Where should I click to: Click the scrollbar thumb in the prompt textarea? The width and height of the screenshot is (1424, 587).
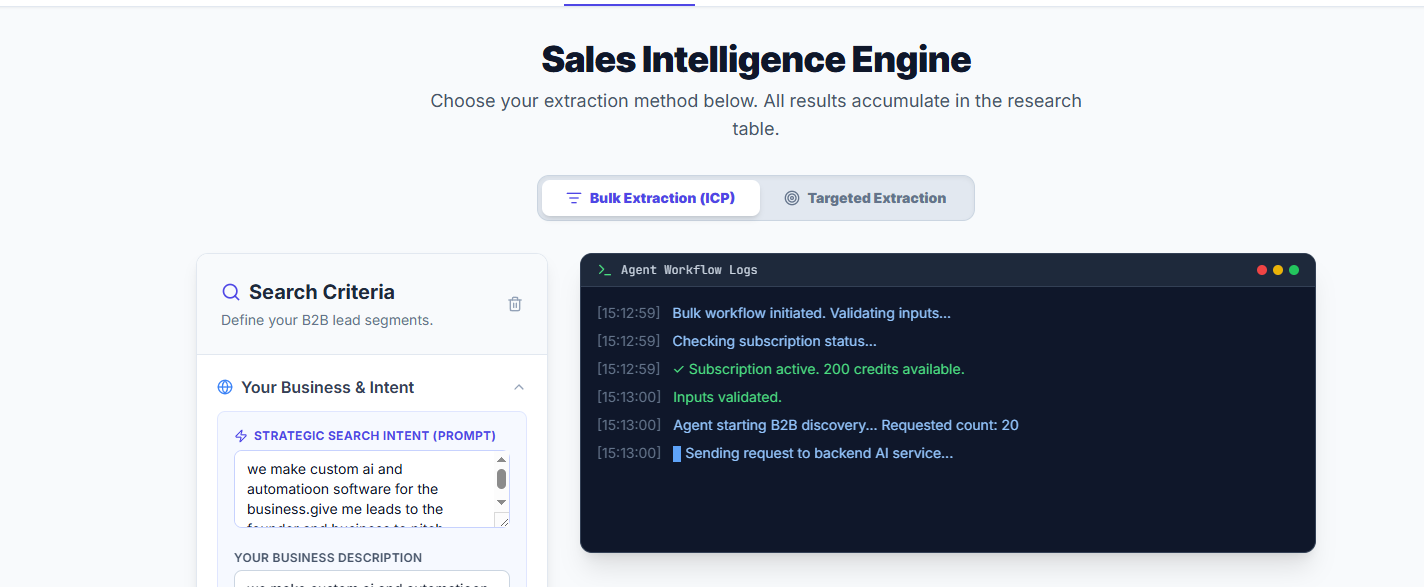(502, 479)
